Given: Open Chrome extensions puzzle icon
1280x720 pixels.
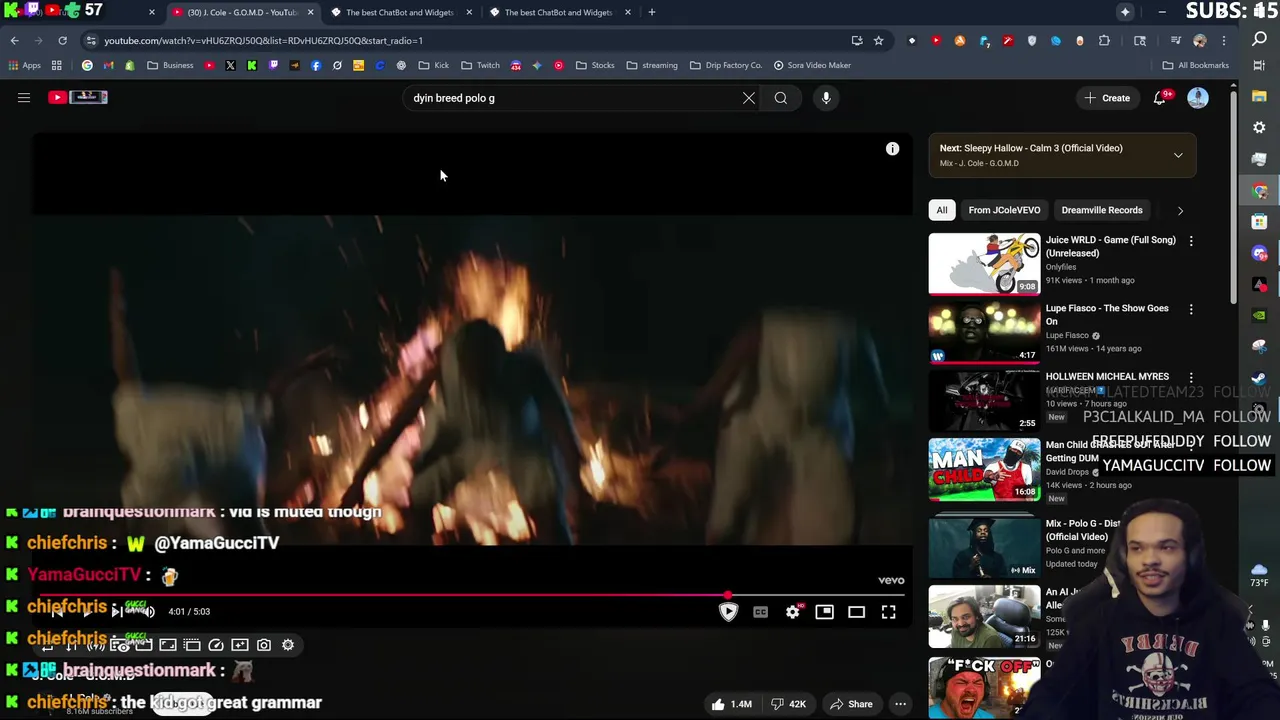Looking at the screenshot, I should (1104, 41).
